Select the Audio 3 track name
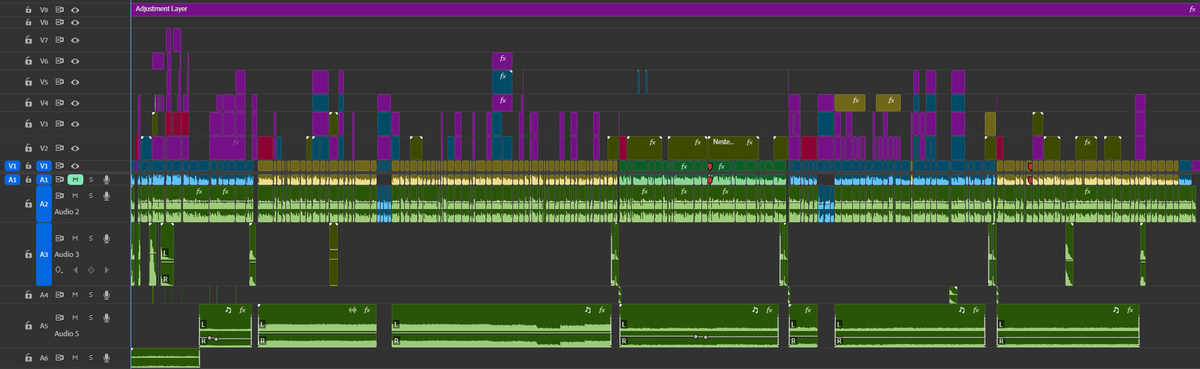Screen dimensions: 1200x369 [x=67, y=254]
